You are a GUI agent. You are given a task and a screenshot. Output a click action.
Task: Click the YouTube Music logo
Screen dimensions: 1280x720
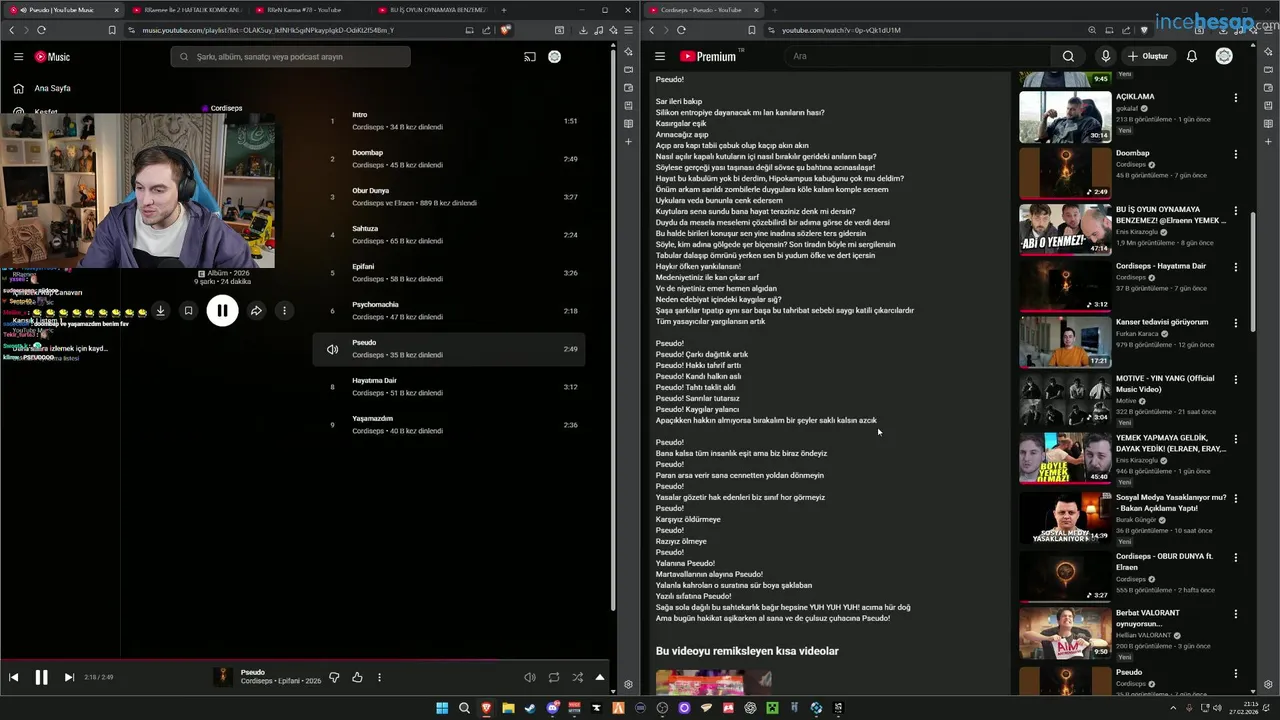point(52,57)
